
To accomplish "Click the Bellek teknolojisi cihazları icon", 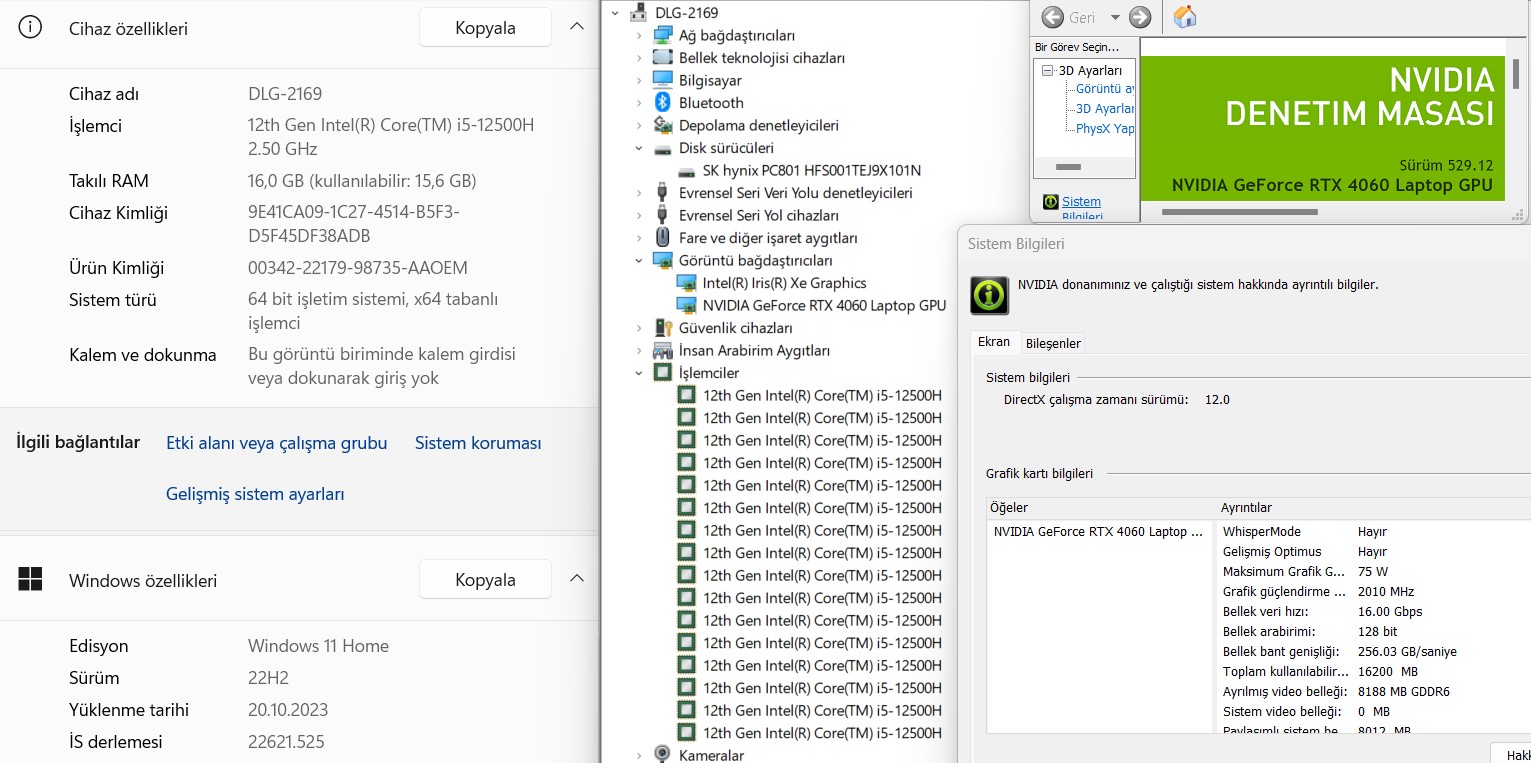I will pyautogui.click(x=662, y=58).
